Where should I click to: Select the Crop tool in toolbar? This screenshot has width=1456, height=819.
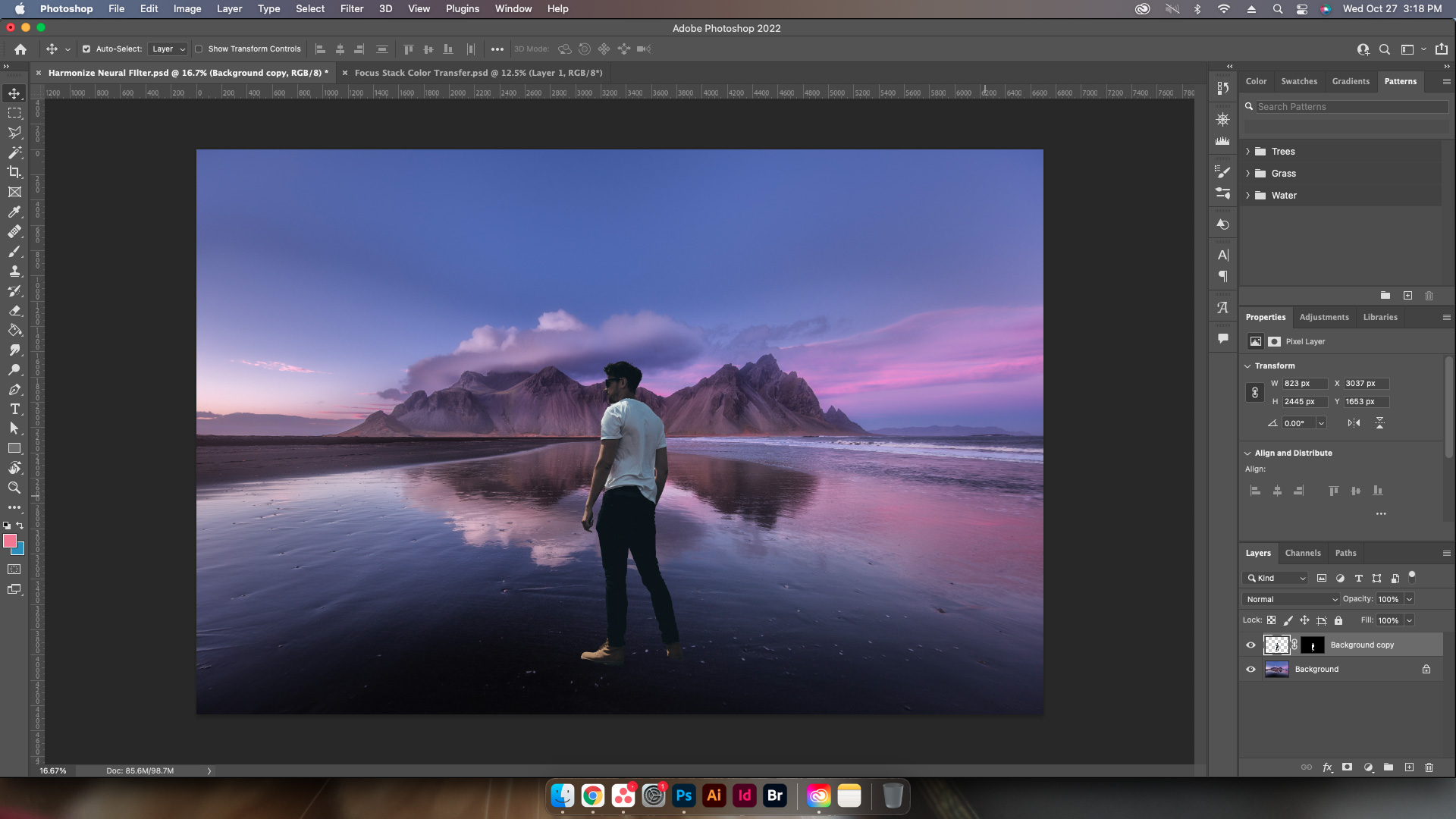(14, 172)
